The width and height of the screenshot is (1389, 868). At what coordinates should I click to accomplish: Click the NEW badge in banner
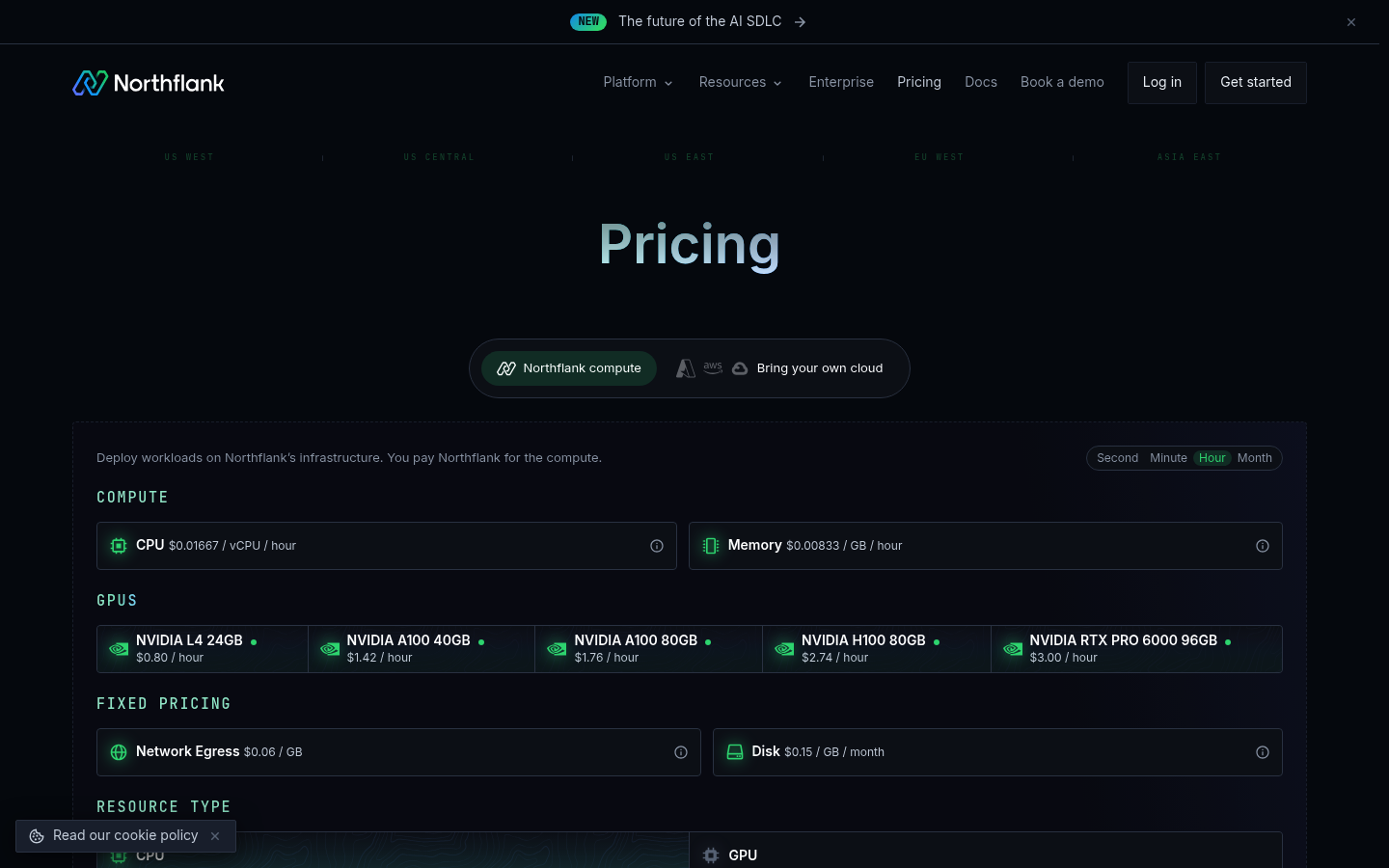[588, 21]
